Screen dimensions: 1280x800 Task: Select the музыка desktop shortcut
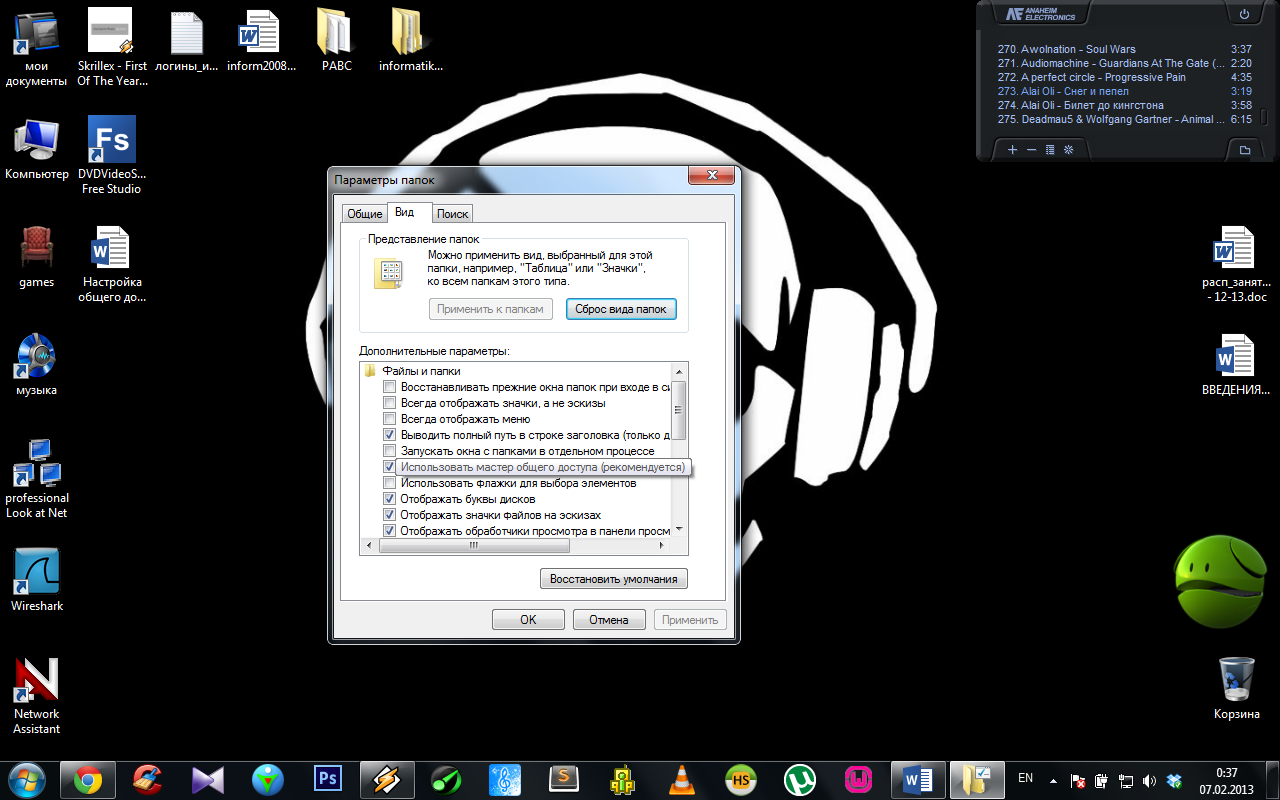pos(37,366)
